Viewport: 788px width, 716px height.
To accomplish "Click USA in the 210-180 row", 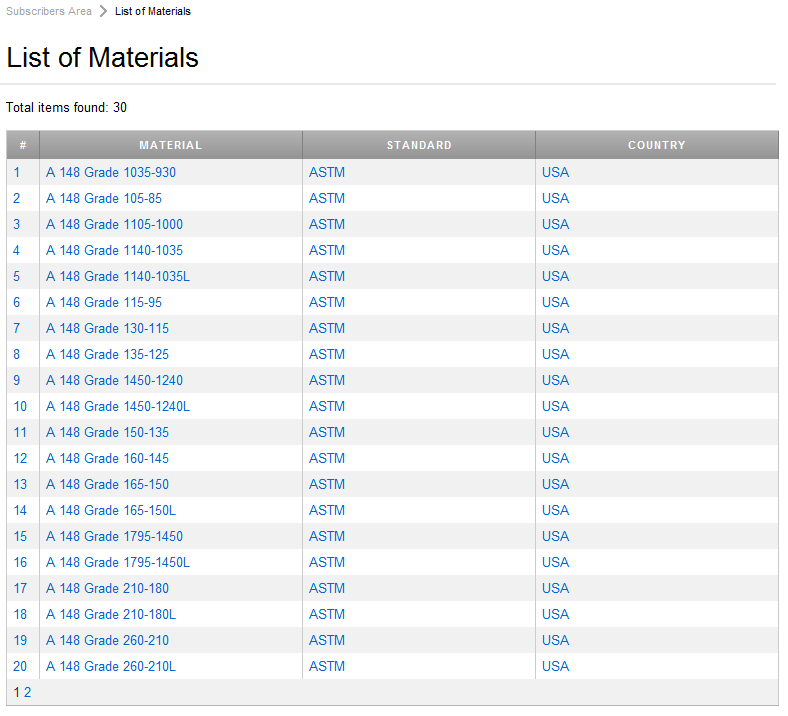I will (x=556, y=588).
